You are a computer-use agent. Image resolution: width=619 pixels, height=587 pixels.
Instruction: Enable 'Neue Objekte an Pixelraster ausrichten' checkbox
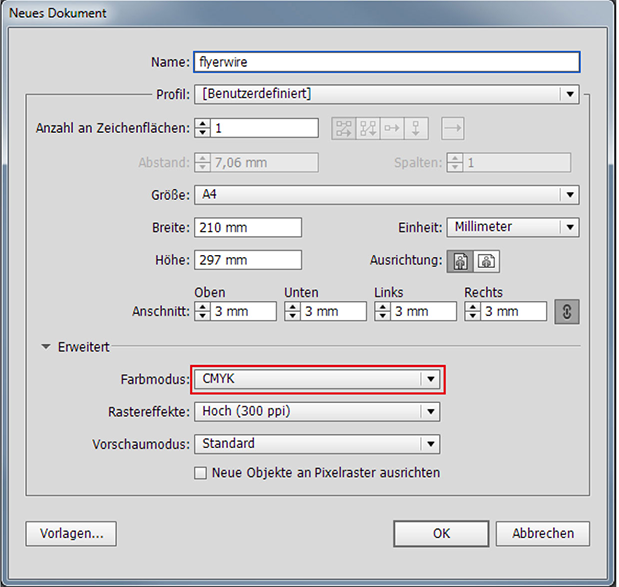[x=200, y=472]
